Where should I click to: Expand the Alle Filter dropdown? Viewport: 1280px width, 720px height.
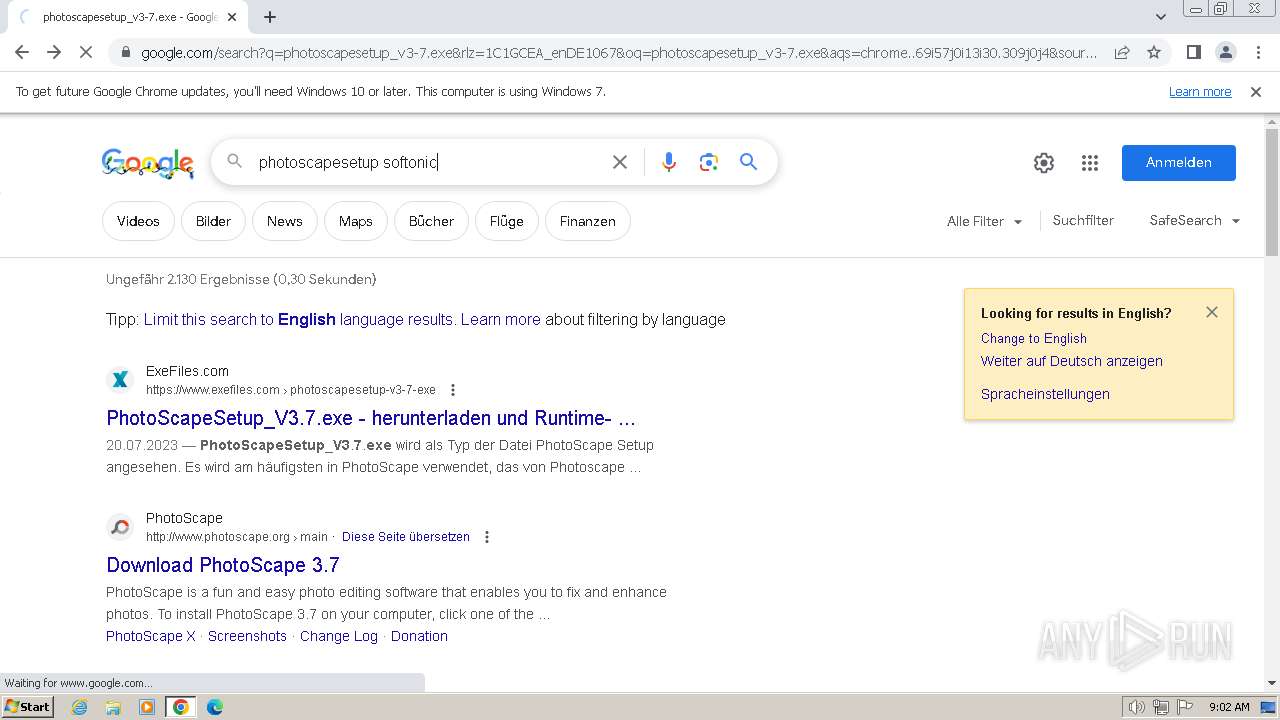[x=985, y=221]
